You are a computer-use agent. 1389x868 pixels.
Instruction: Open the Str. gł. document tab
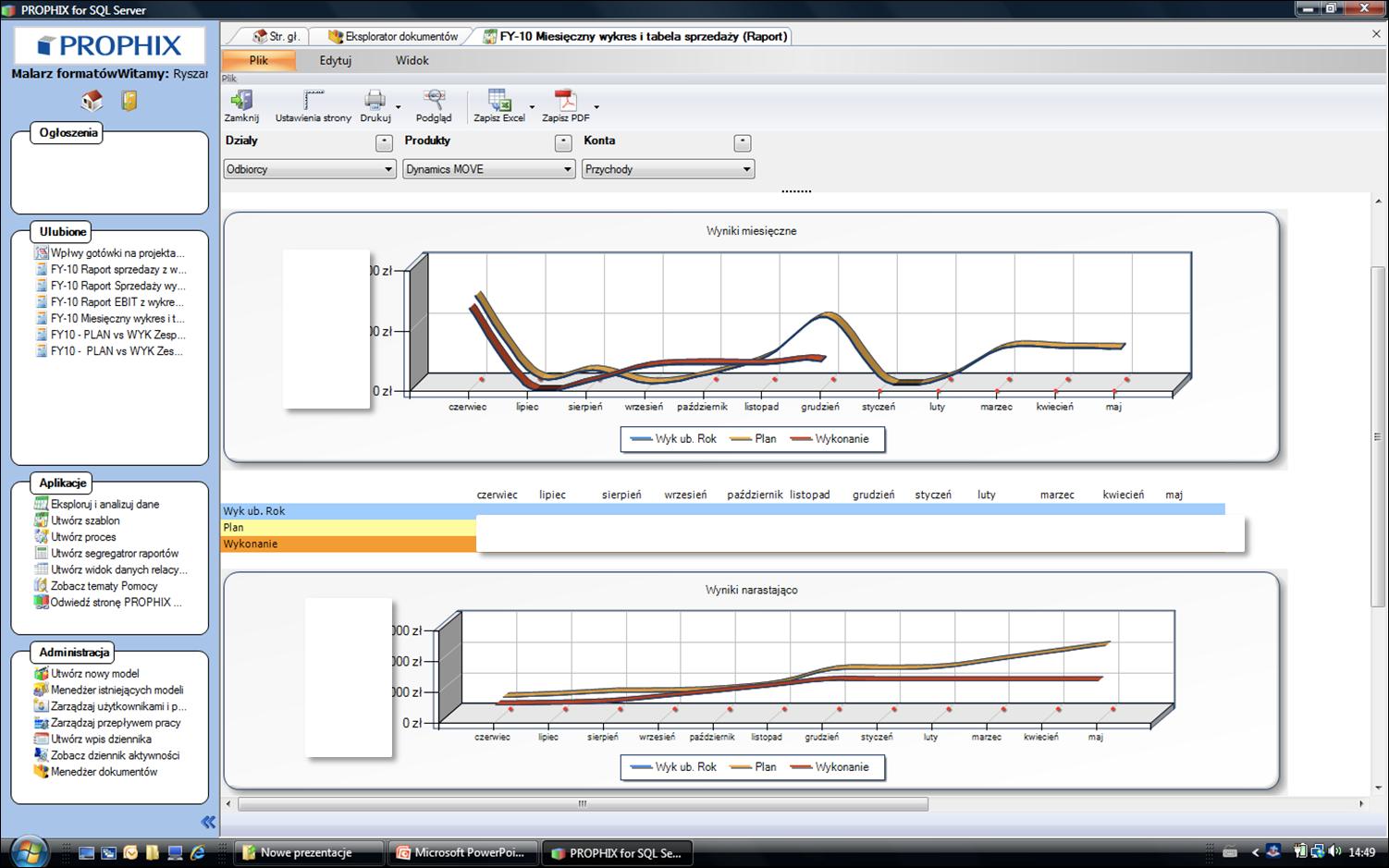pyautogui.click(x=275, y=36)
